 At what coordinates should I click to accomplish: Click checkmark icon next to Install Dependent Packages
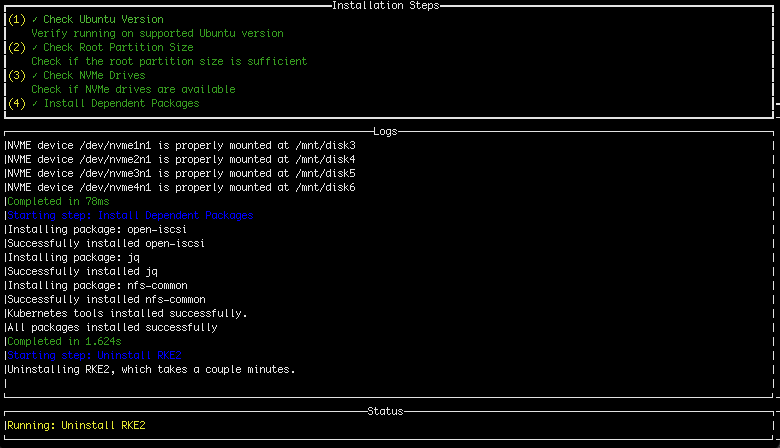(35, 103)
